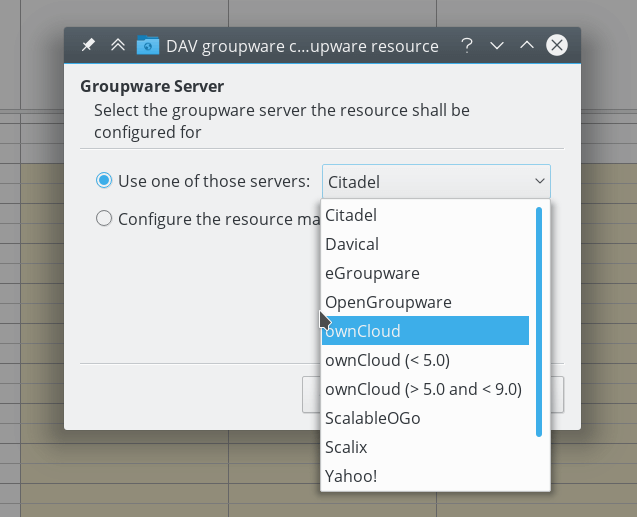Choose Davical from the server list
This screenshot has width=637, height=517.
[x=352, y=243]
